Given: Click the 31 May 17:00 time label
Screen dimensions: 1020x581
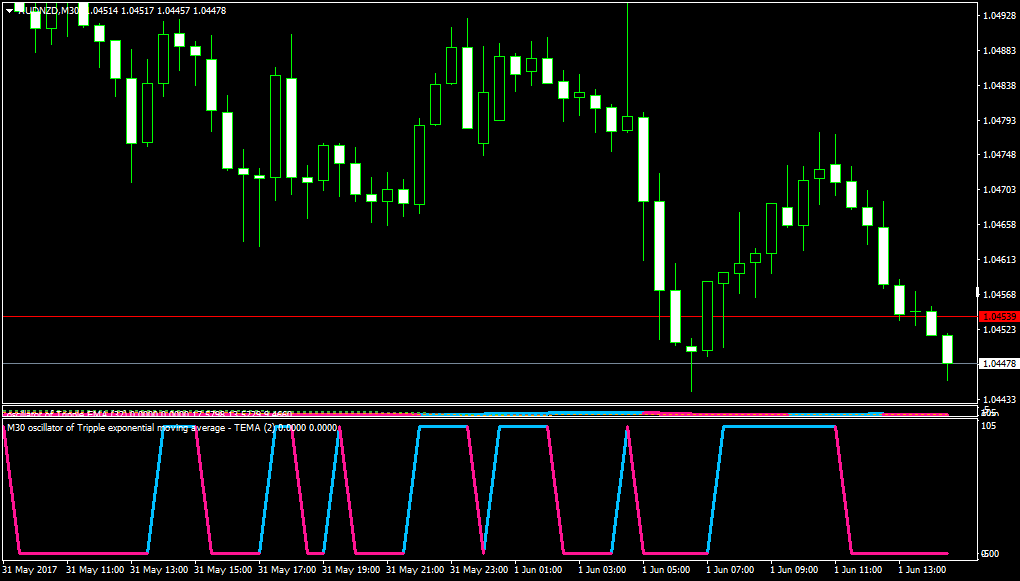Looking at the screenshot, I should pos(288,569).
